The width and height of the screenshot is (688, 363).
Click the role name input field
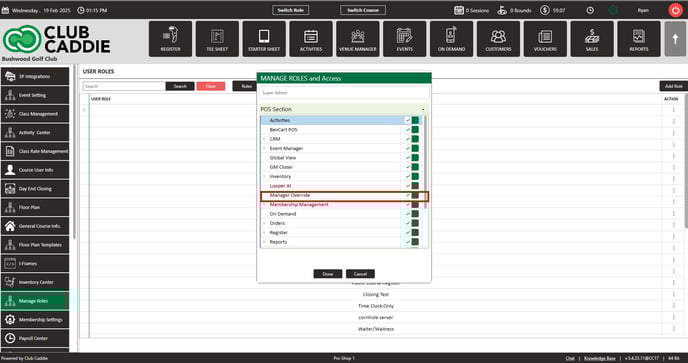click(344, 93)
